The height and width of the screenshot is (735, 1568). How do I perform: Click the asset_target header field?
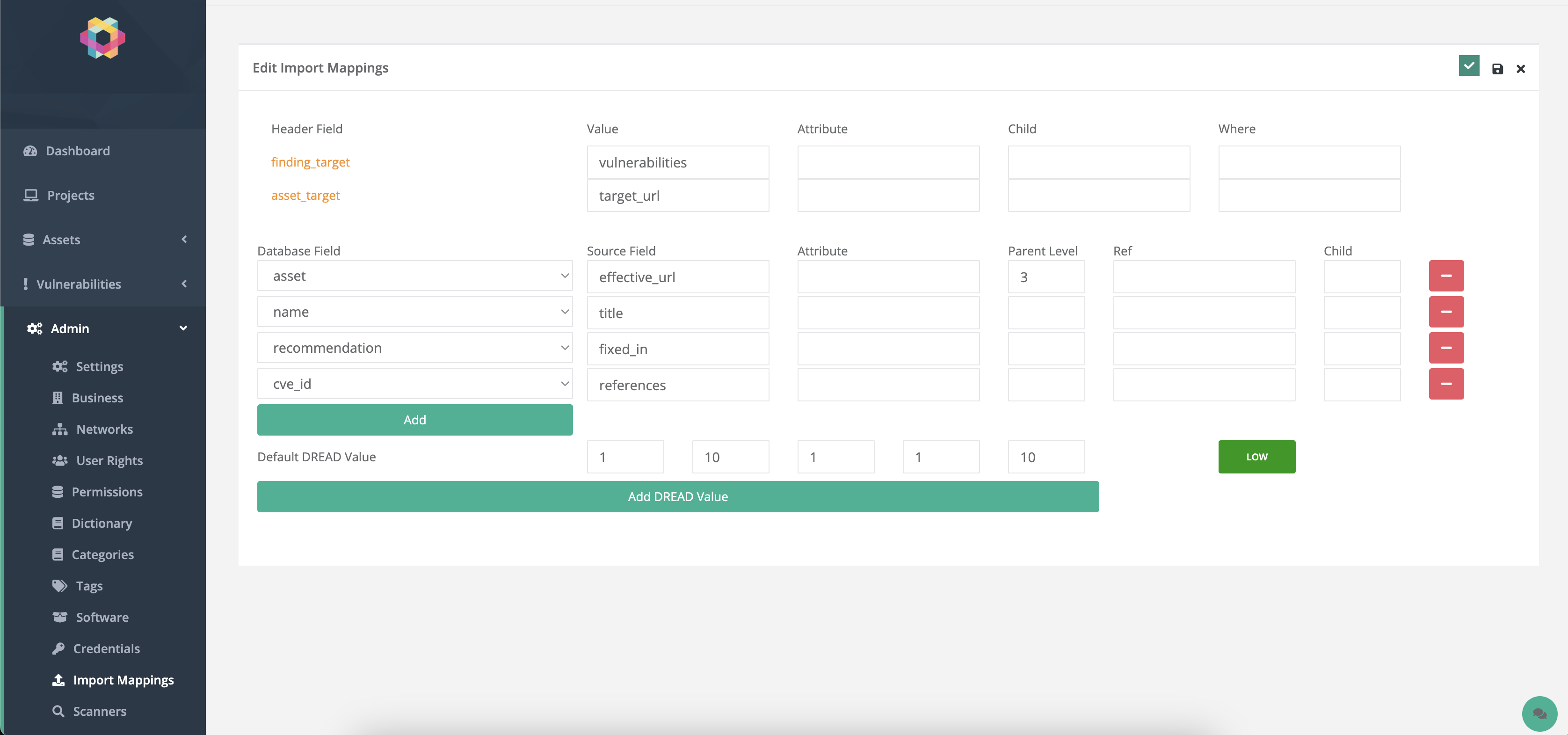coord(305,195)
